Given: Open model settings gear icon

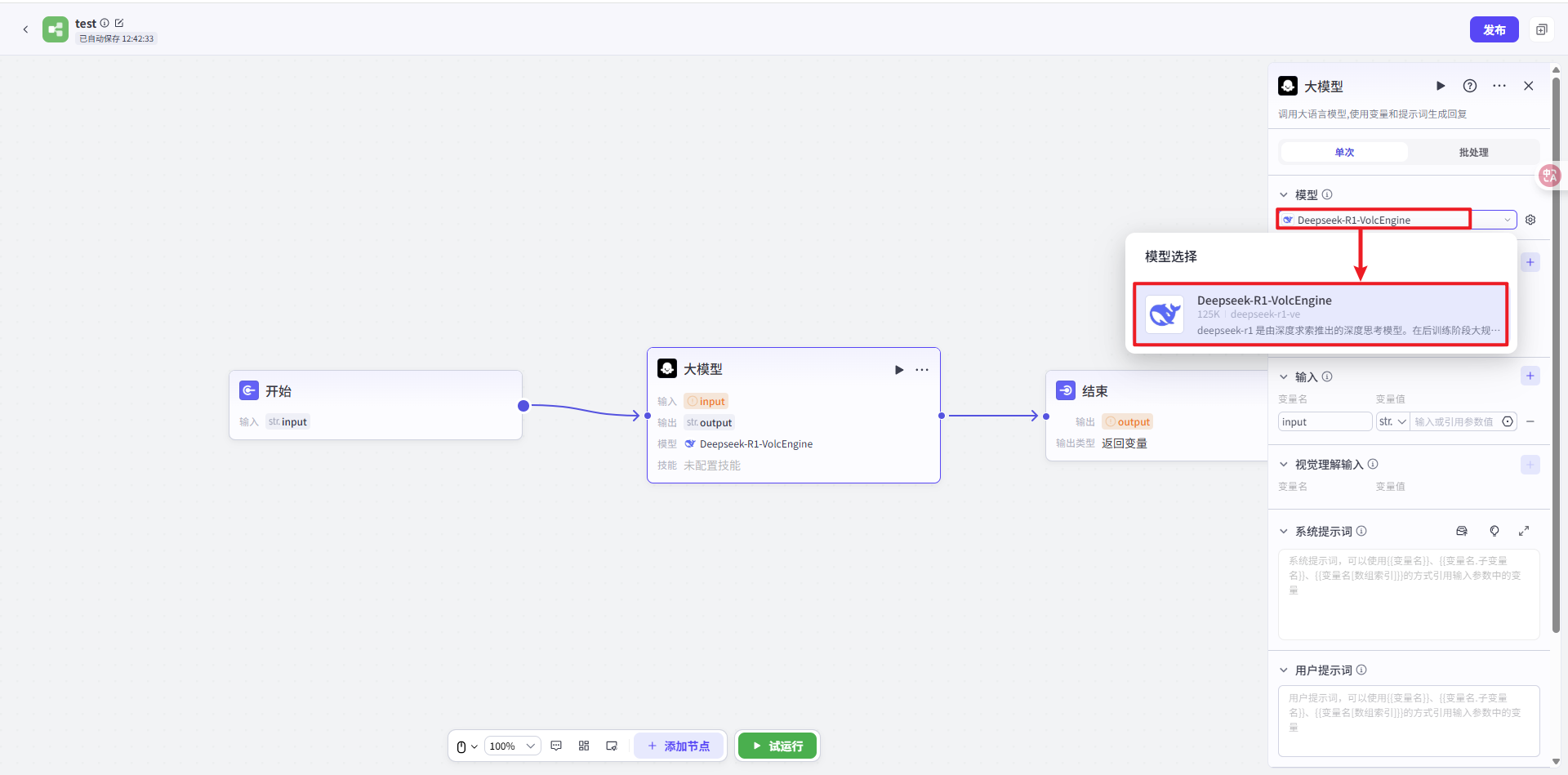Looking at the screenshot, I should (1530, 220).
